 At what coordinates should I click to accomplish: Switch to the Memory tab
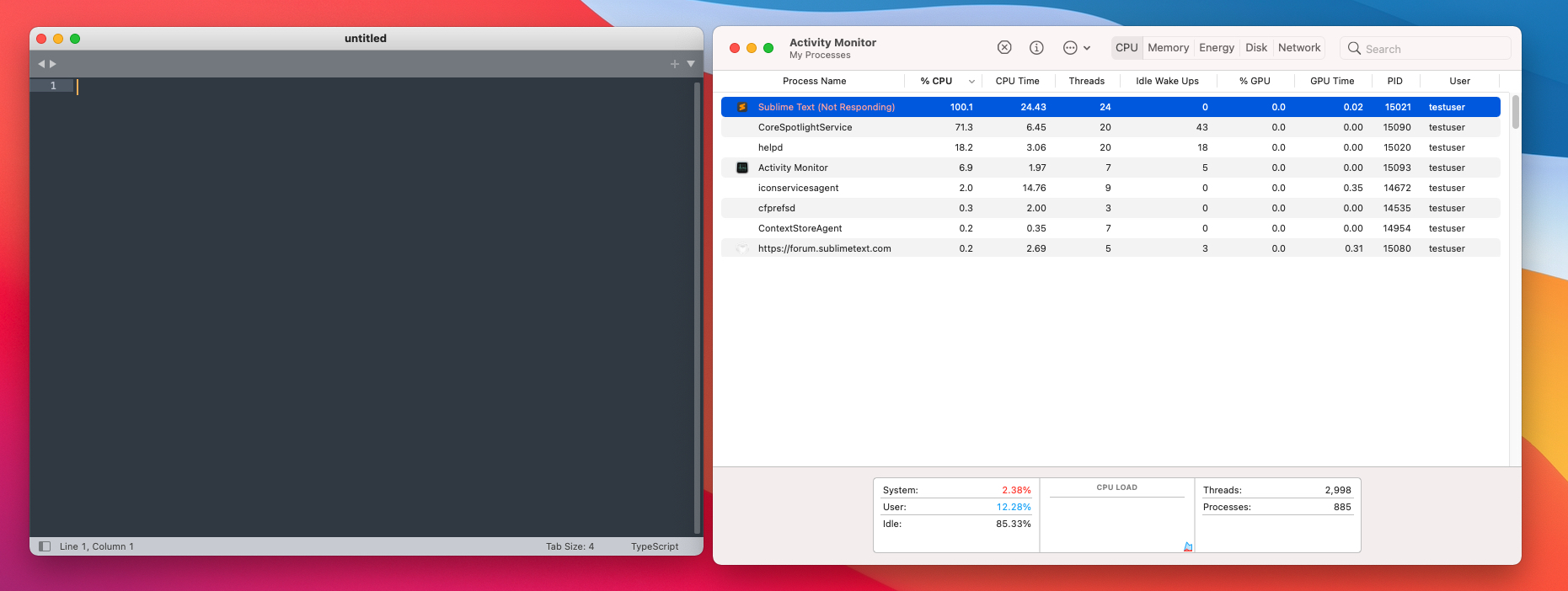(1168, 48)
